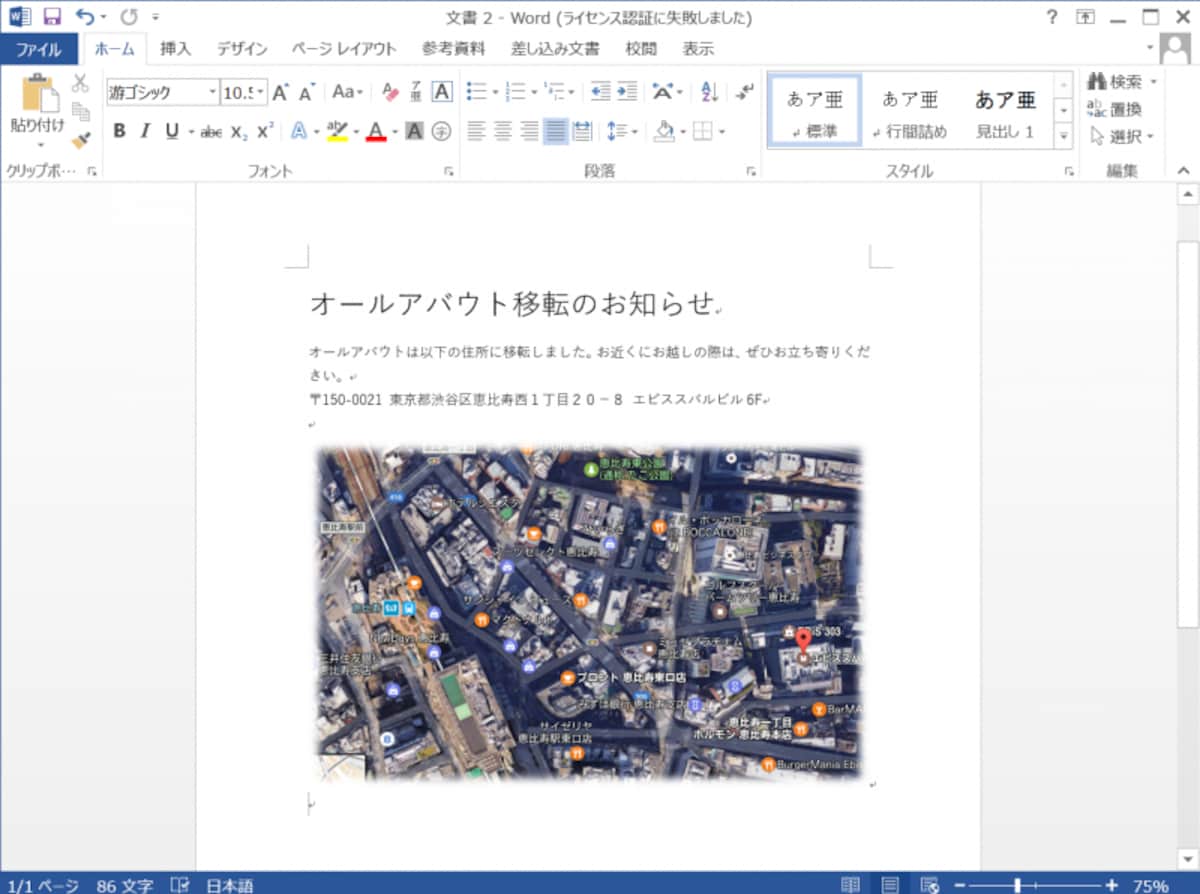
Task: Expand the styles gallery
Action: point(1064,135)
